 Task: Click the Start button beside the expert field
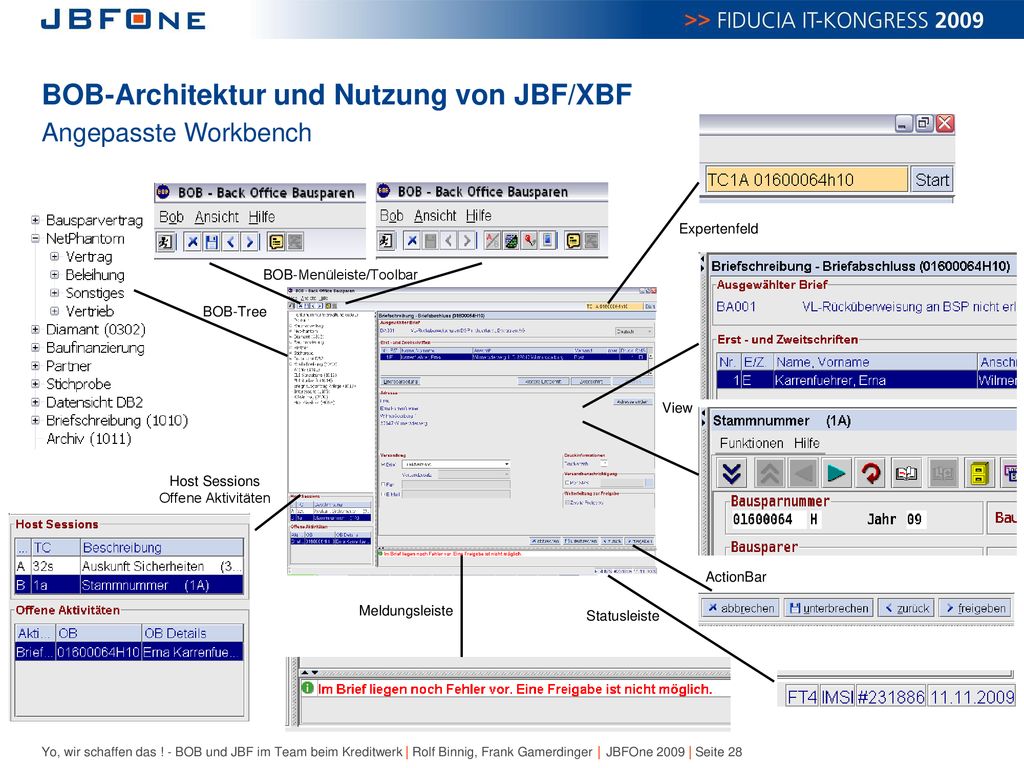(931, 180)
